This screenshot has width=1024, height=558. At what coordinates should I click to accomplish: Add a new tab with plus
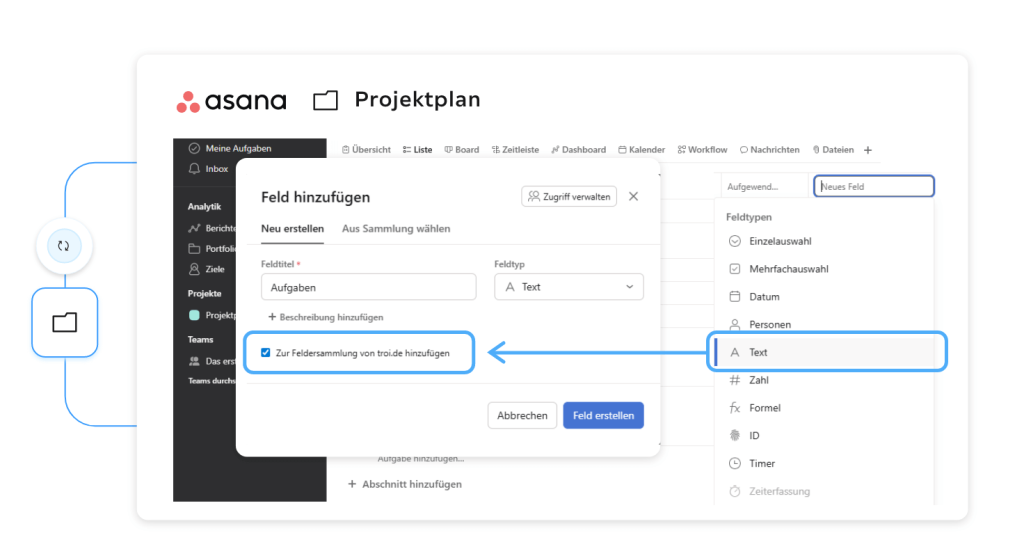click(868, 150)
